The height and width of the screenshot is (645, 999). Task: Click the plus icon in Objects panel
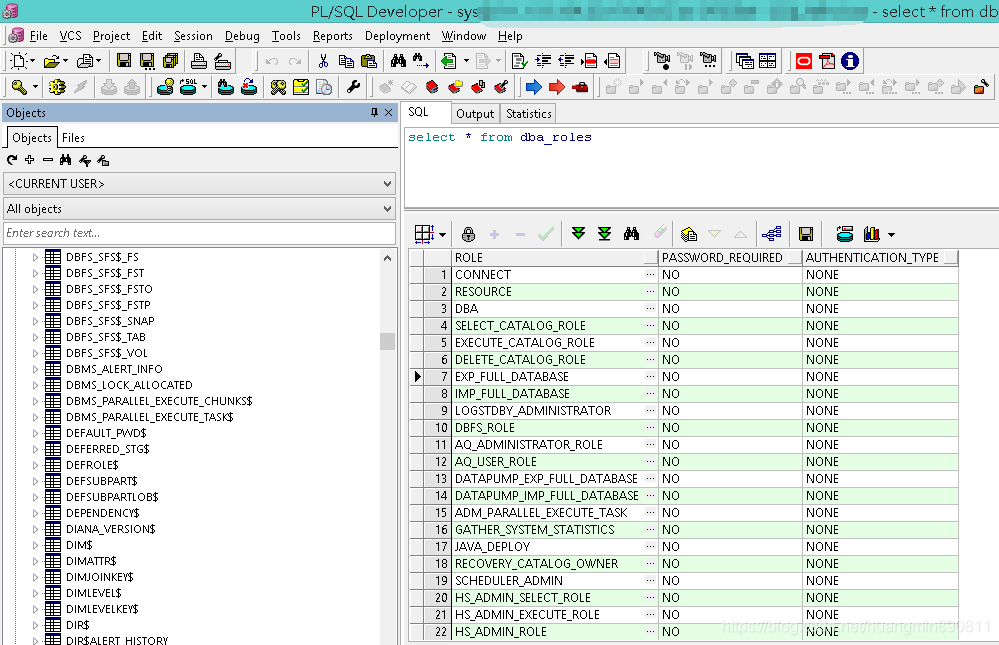[29, 160]
